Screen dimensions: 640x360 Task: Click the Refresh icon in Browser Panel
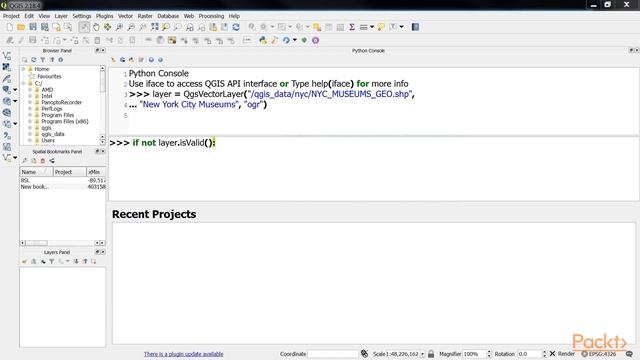click(33, 60)
